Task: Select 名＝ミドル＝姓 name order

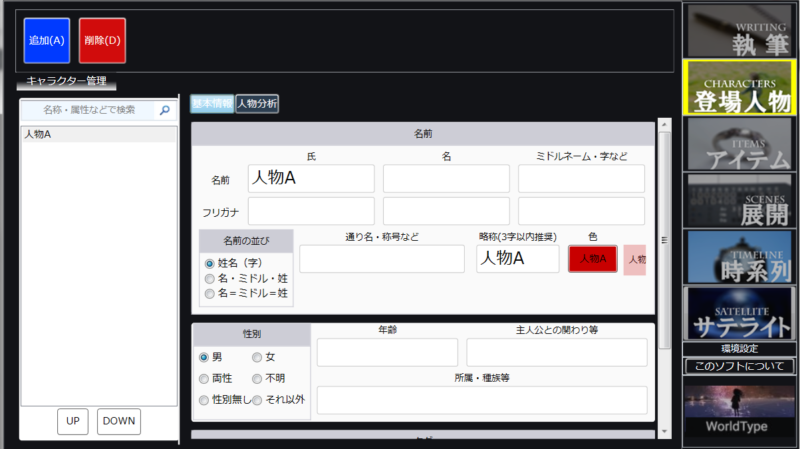Action: coord(210,293)
